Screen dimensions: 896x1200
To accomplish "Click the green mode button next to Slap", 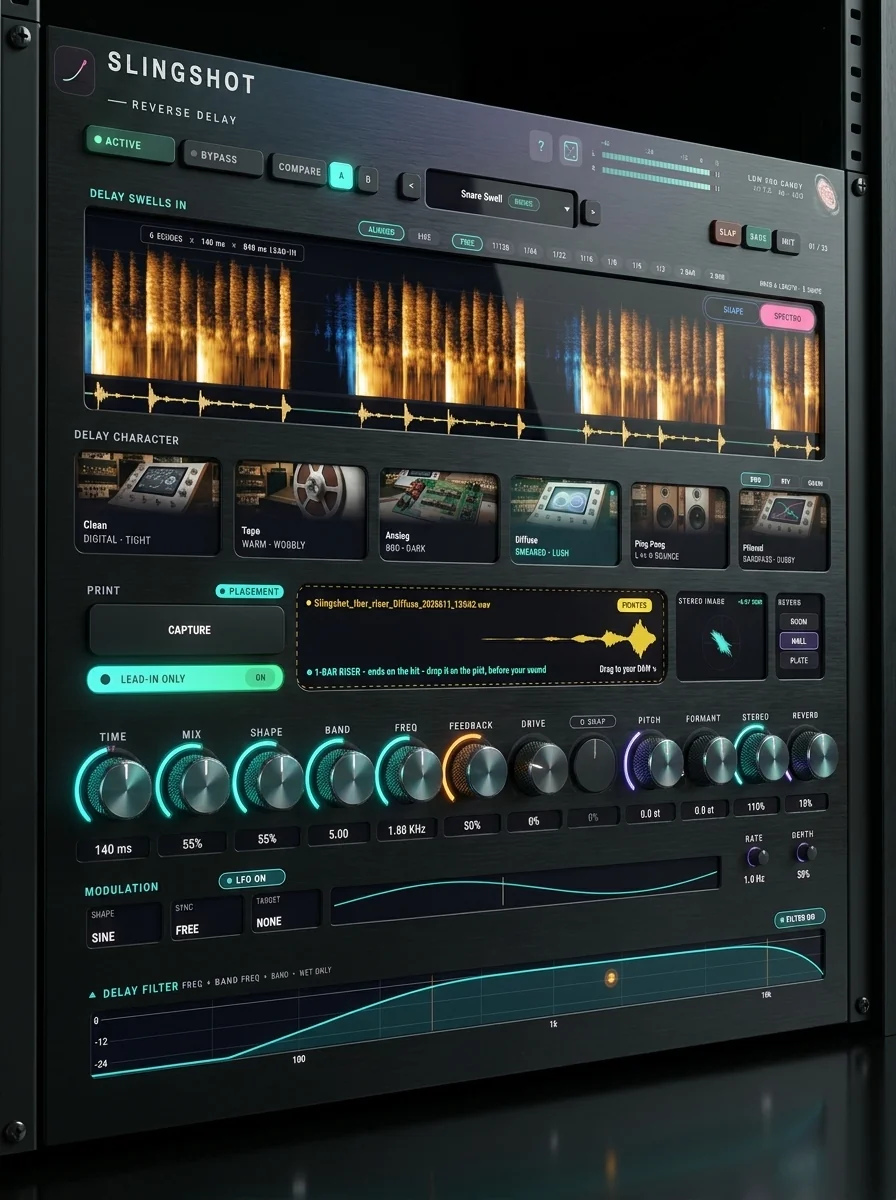I will 758,237.
